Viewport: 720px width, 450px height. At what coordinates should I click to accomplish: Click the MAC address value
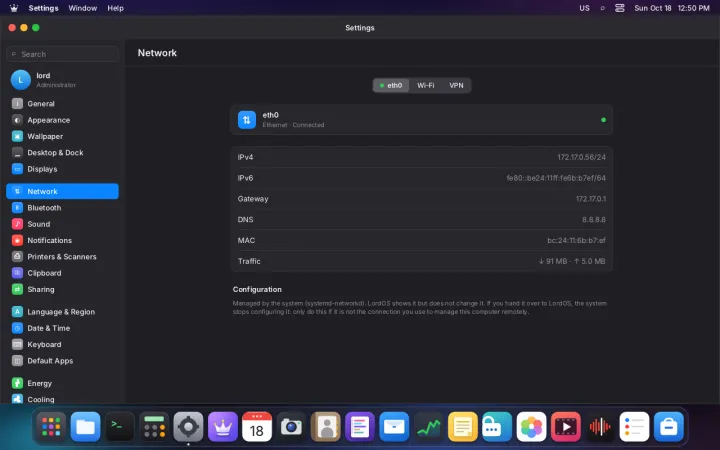(x=576, y=240)
